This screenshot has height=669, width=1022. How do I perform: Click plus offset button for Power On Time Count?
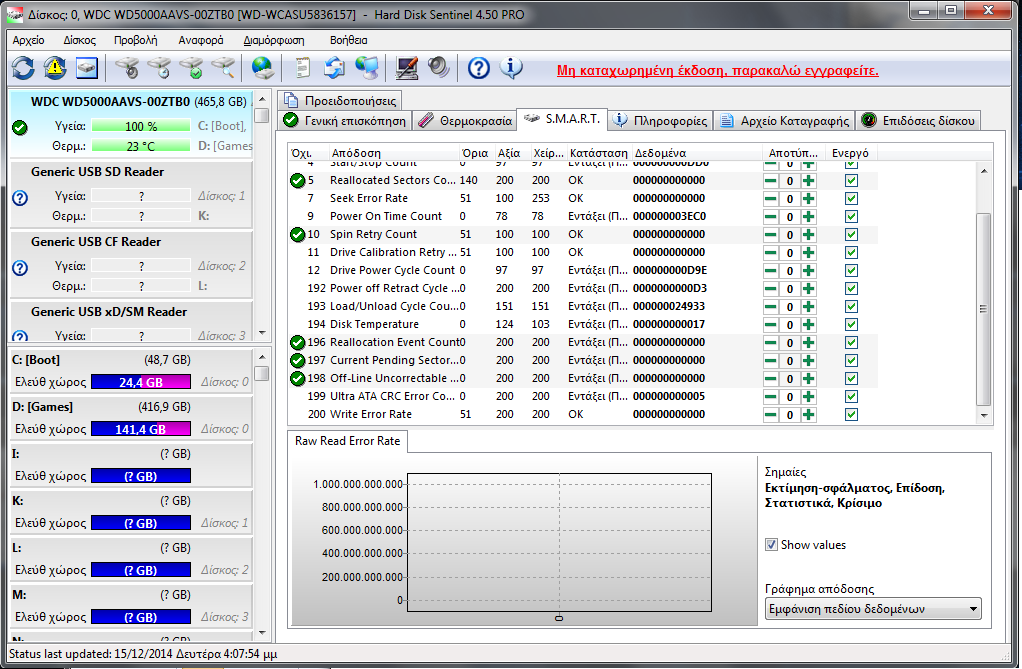[808, 216]
